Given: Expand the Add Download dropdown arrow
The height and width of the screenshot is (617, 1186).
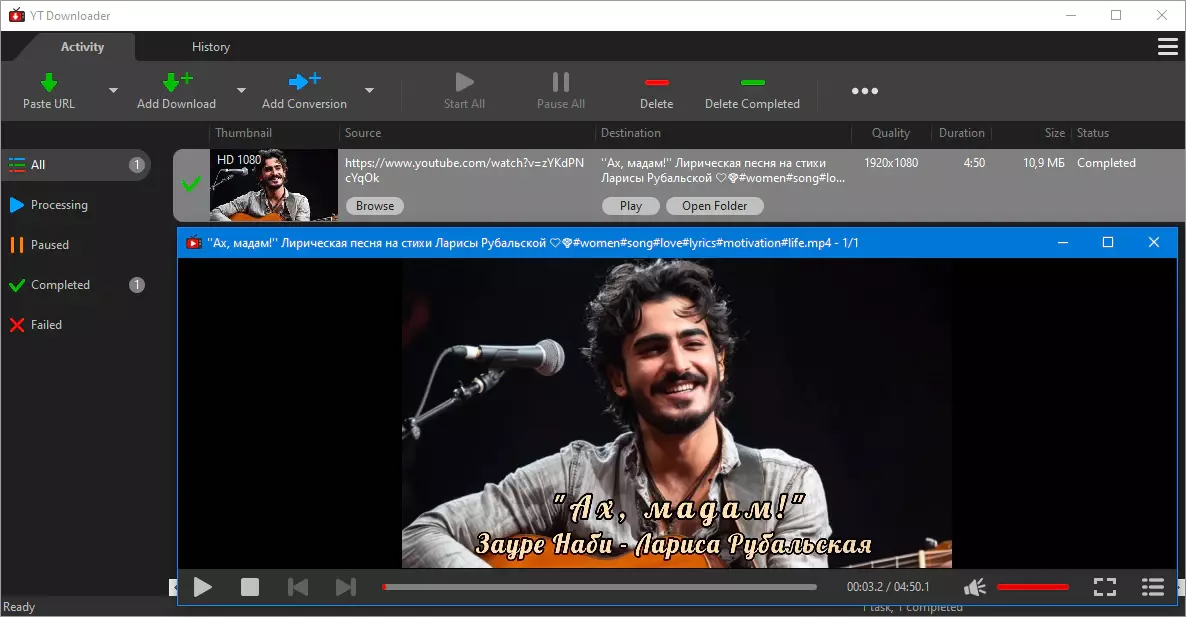Looking at the screenshot, I should [241, 91].
